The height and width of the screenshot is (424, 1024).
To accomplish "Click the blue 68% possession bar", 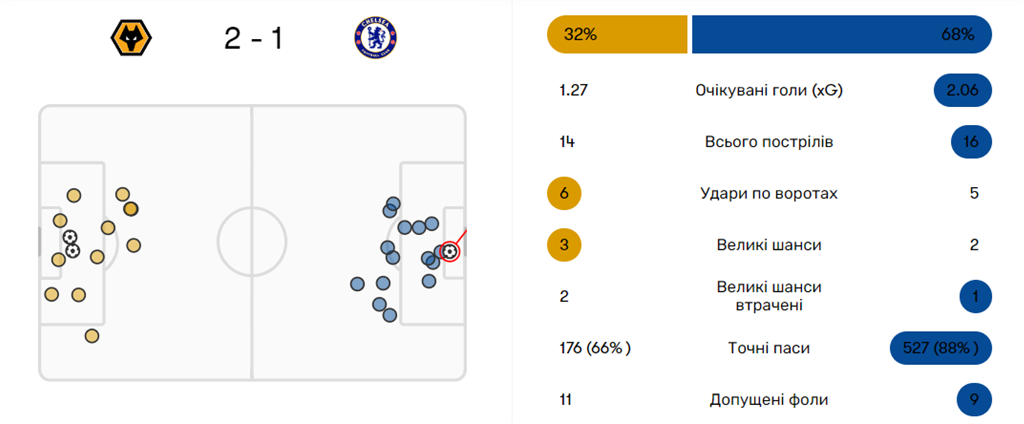I will click(841, 34).
